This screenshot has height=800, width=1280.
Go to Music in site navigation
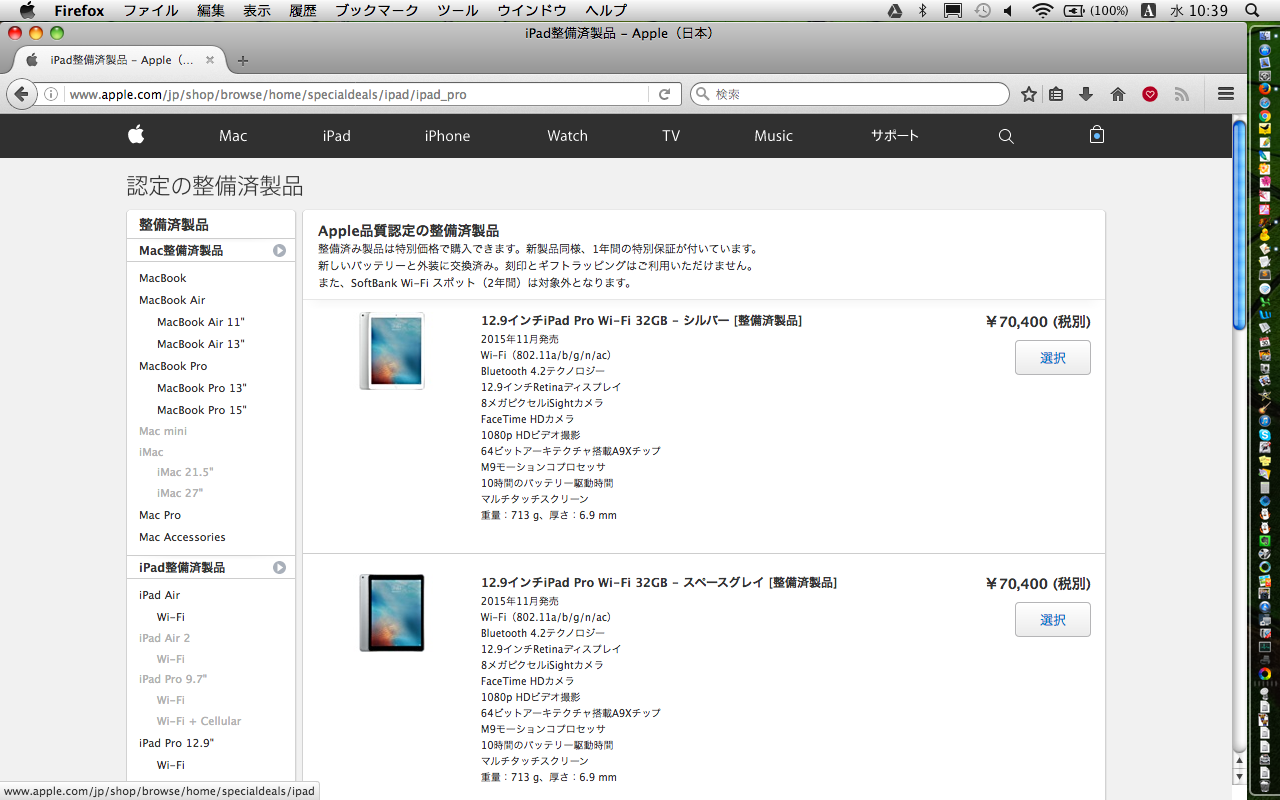pyautogui.click(x=773, y=136)
